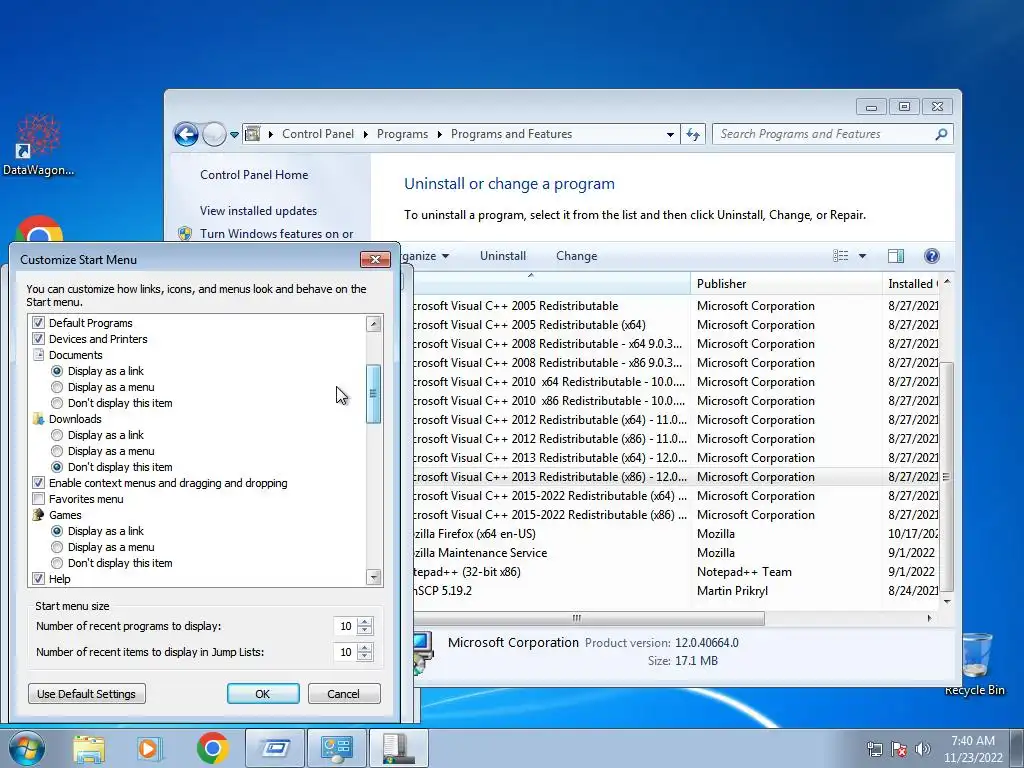The height and width of the screenshot is (768, 1024).
Task: Expand arrow after Control Panel breadcrumb
Action: [365, 135]
